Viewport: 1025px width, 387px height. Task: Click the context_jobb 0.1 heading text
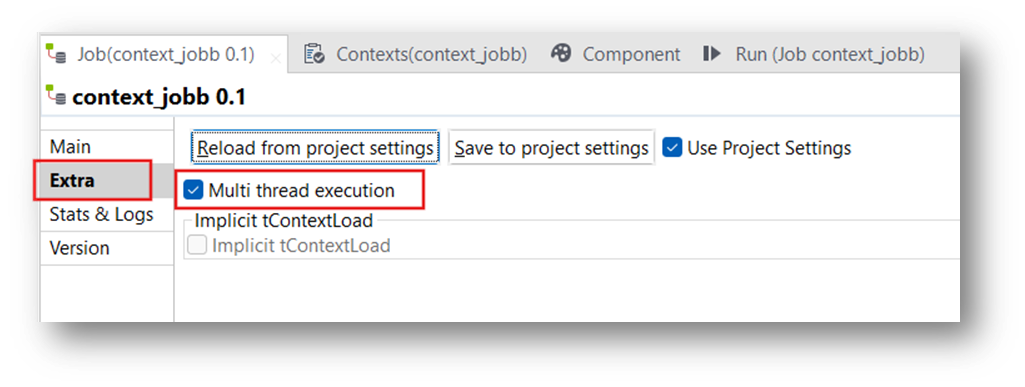click(159, 97)
